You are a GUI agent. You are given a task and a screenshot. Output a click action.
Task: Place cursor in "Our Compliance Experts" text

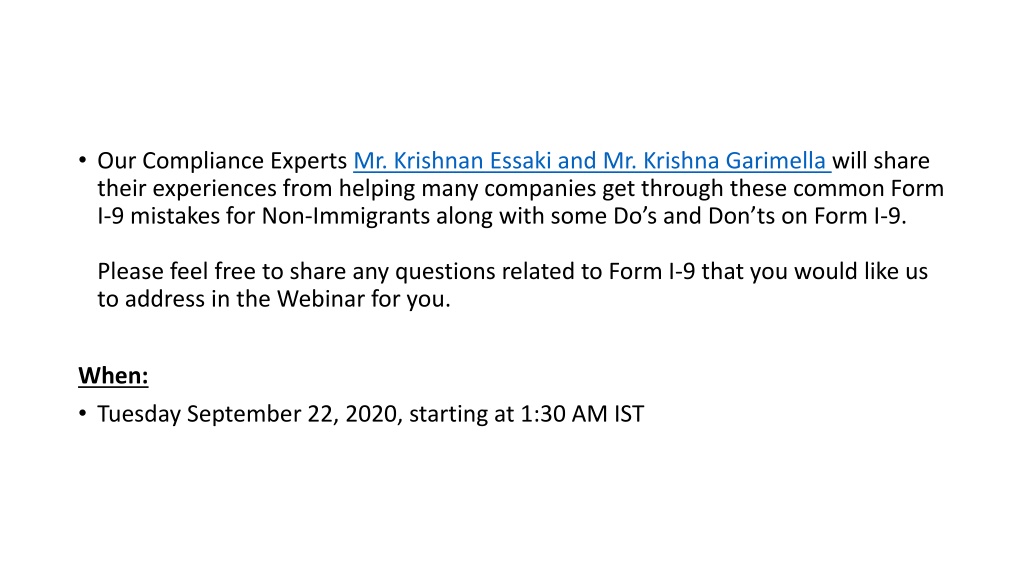(x=222, y=161)
